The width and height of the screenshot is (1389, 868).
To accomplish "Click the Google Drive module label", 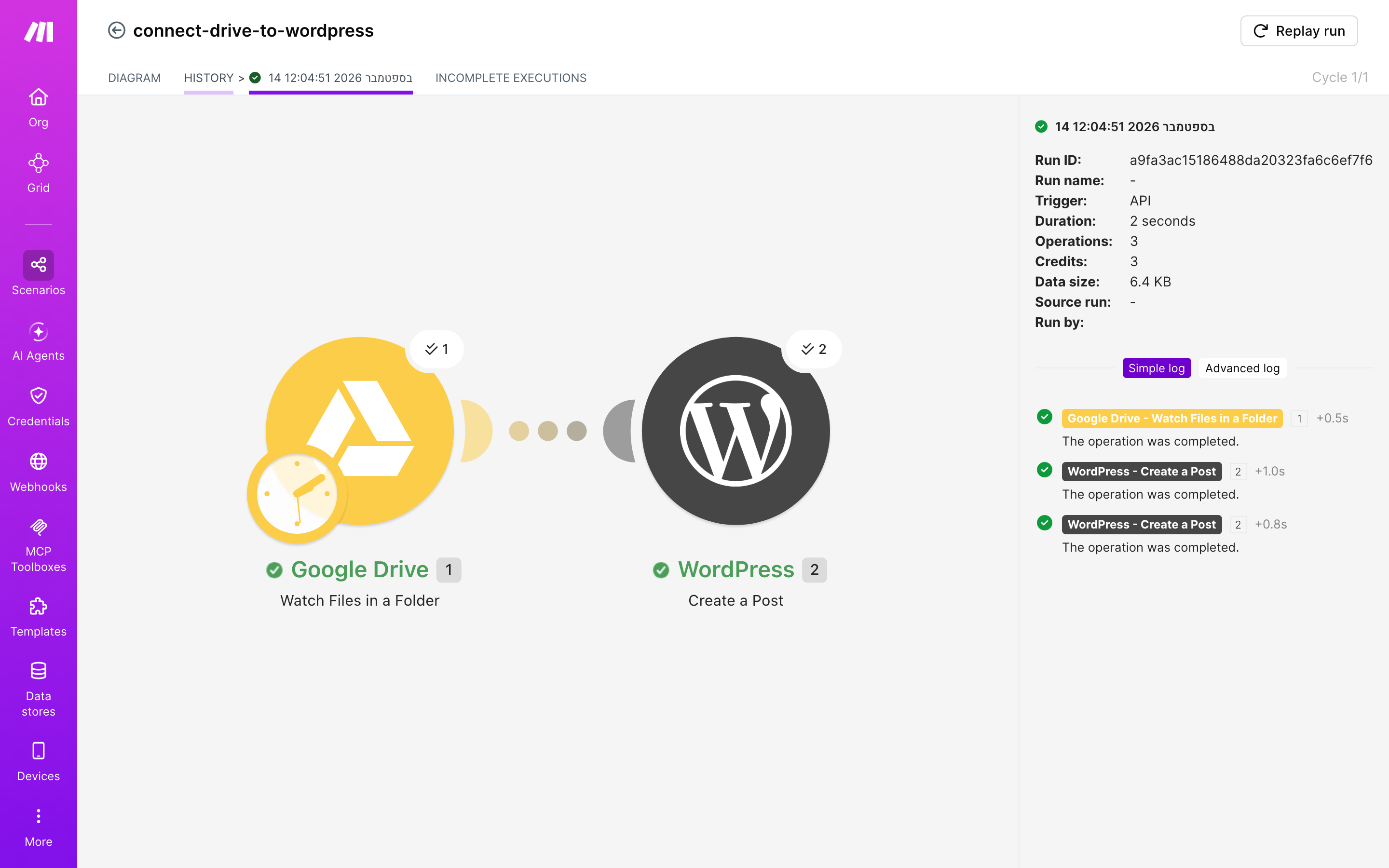I will [x=360, y=570].
